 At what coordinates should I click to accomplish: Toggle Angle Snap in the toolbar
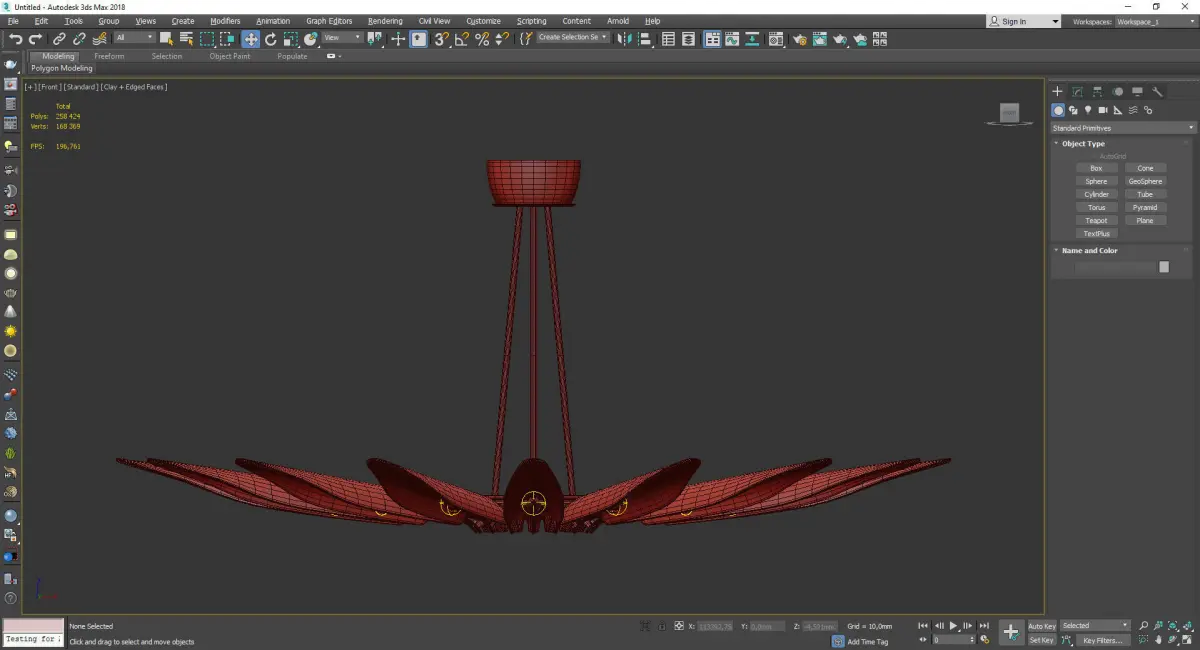click(461, 39)
